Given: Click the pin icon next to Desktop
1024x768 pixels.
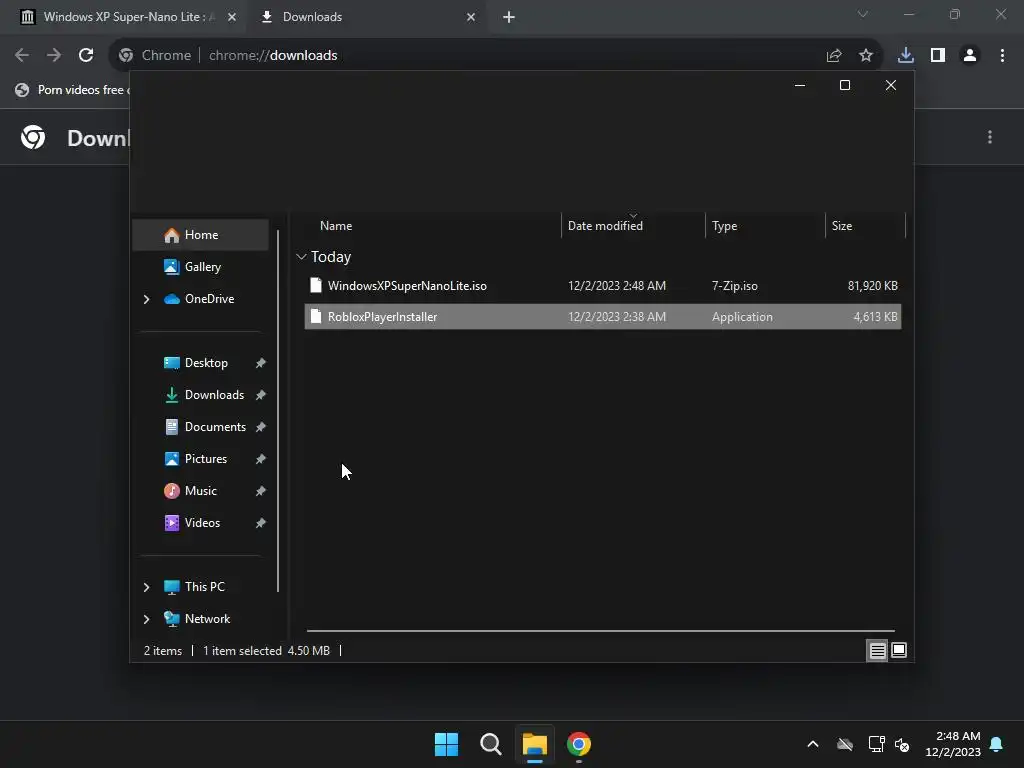Looking at the screenshot, I should tap(261, 363).
